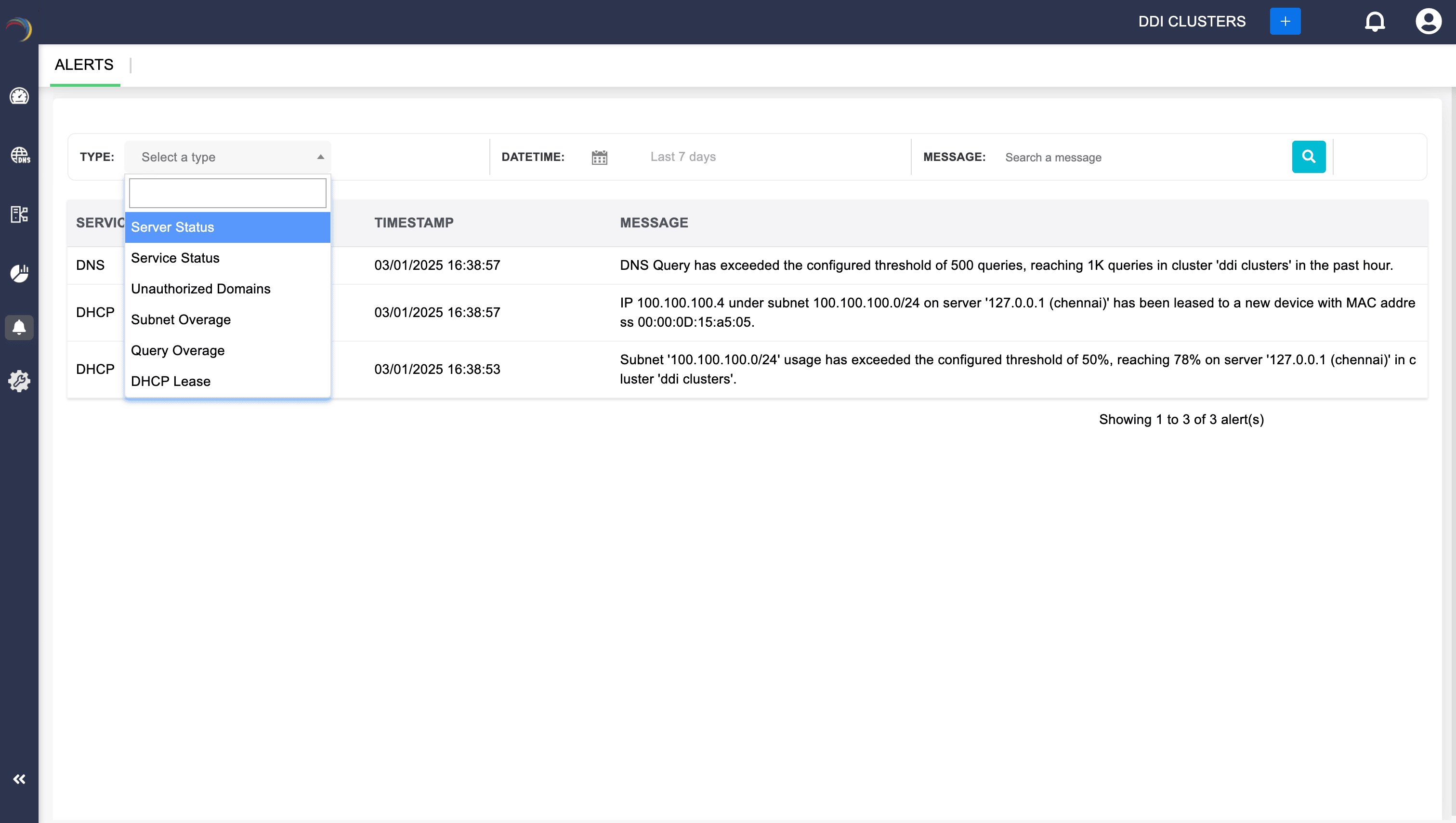Screen dimensions: 1456x823
Task: Open the settings gear wrench icon
Action: coord(19,381)
